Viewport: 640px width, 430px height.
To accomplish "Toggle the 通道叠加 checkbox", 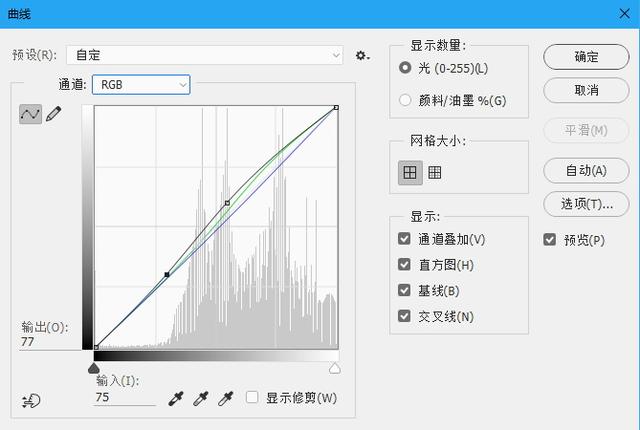I will click(x=404, y=239).
